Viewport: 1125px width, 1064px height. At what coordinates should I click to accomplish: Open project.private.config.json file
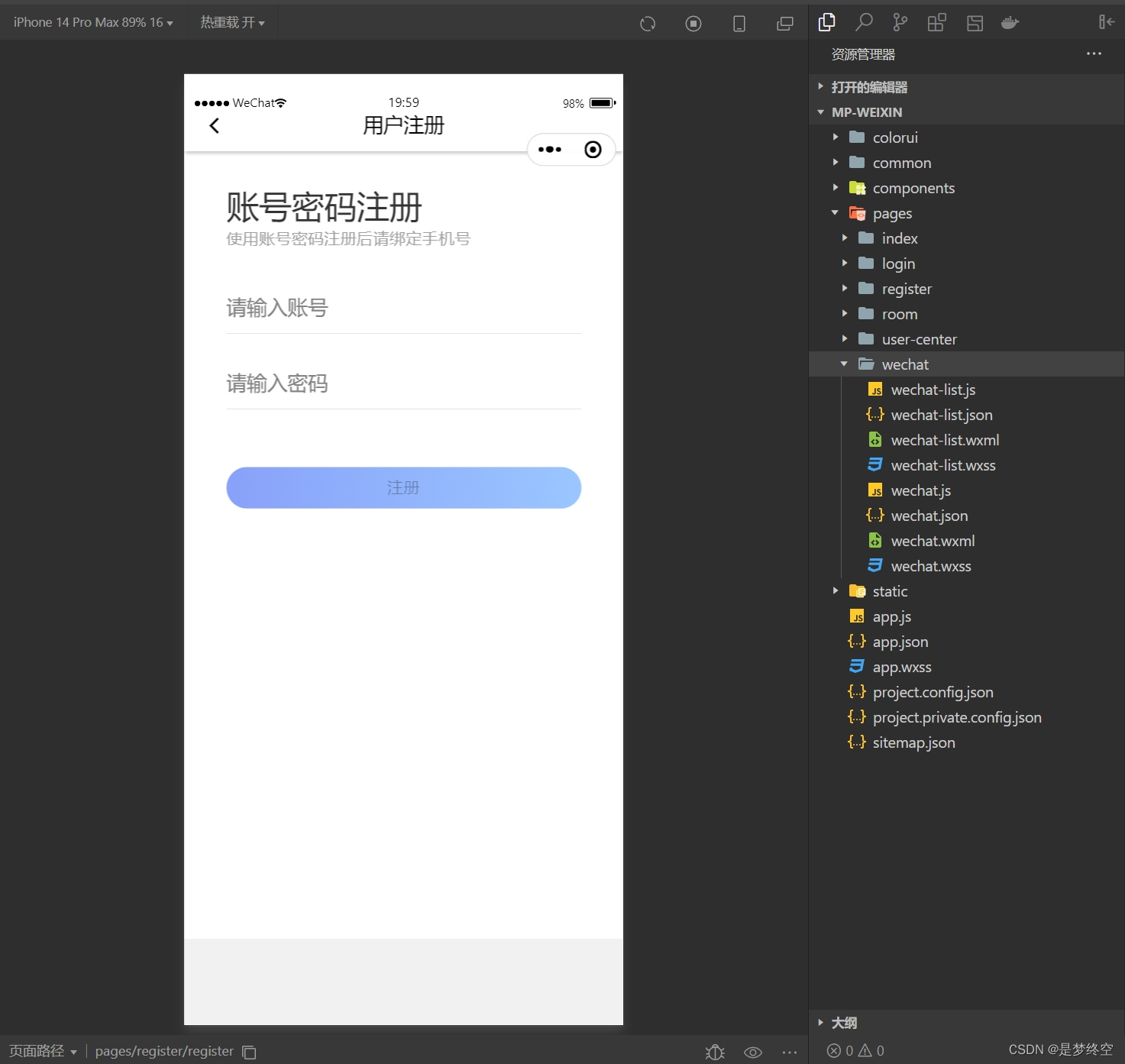(x=966, y=717)
